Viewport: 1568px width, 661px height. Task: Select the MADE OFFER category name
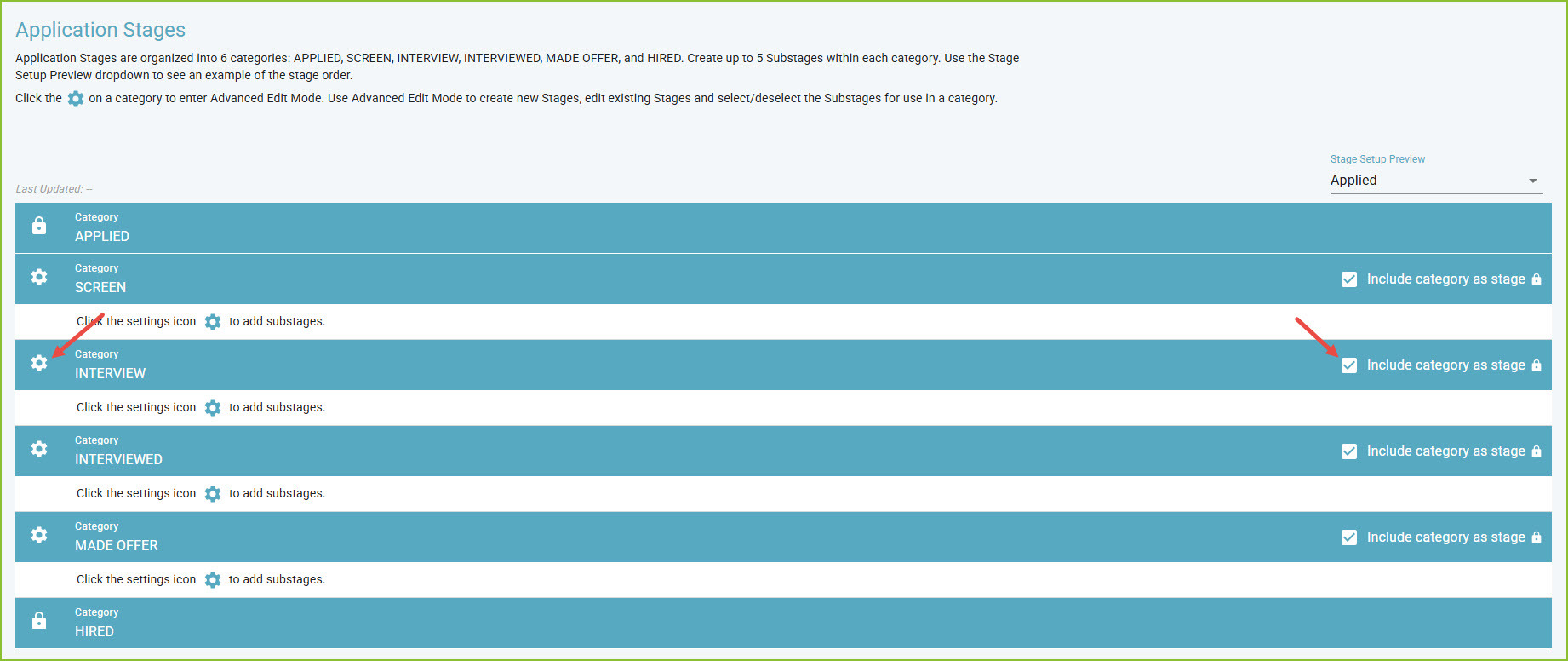[117, 546]
